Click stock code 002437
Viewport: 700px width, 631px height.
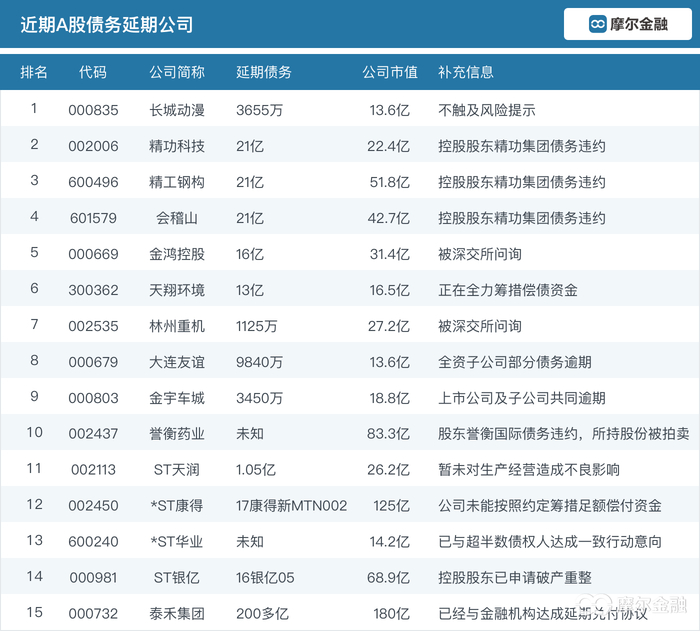[x=93, y=434]
